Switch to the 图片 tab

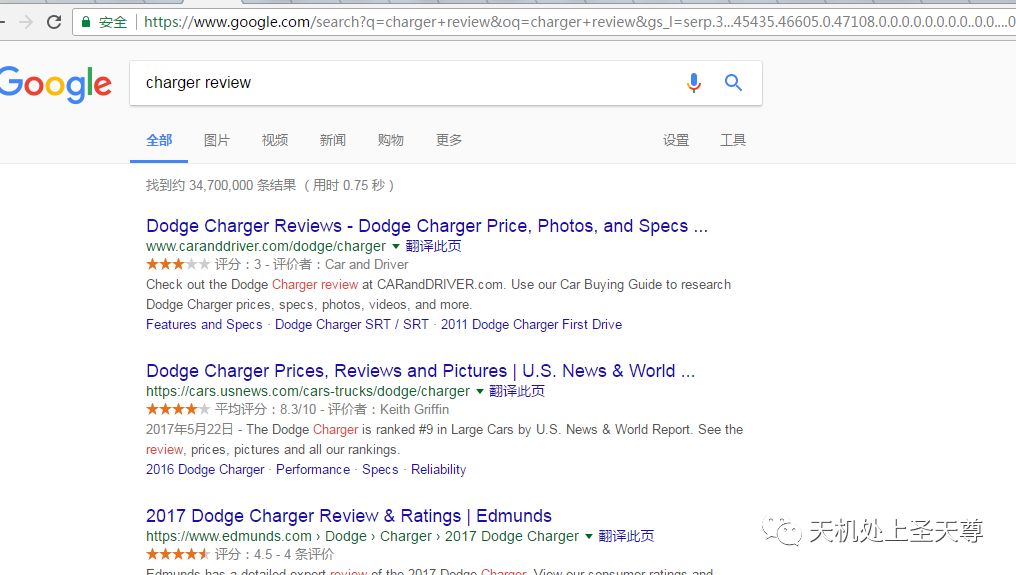[x=216, y=140]
